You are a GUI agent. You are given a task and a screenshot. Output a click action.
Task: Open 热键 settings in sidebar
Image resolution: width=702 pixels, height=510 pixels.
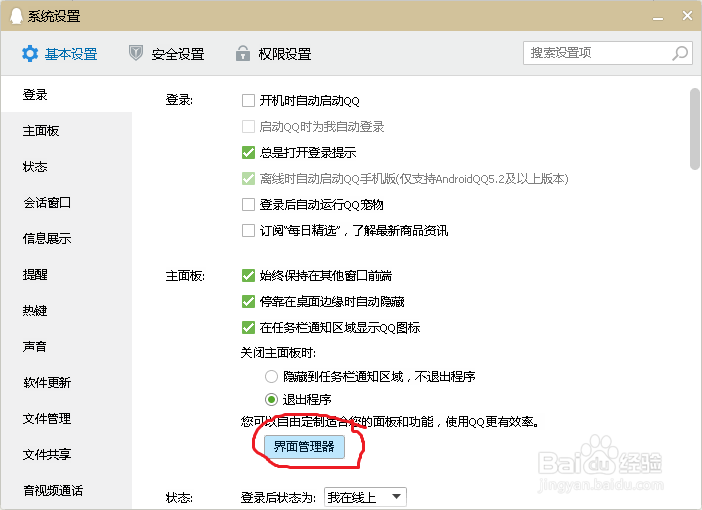(67, 311)
